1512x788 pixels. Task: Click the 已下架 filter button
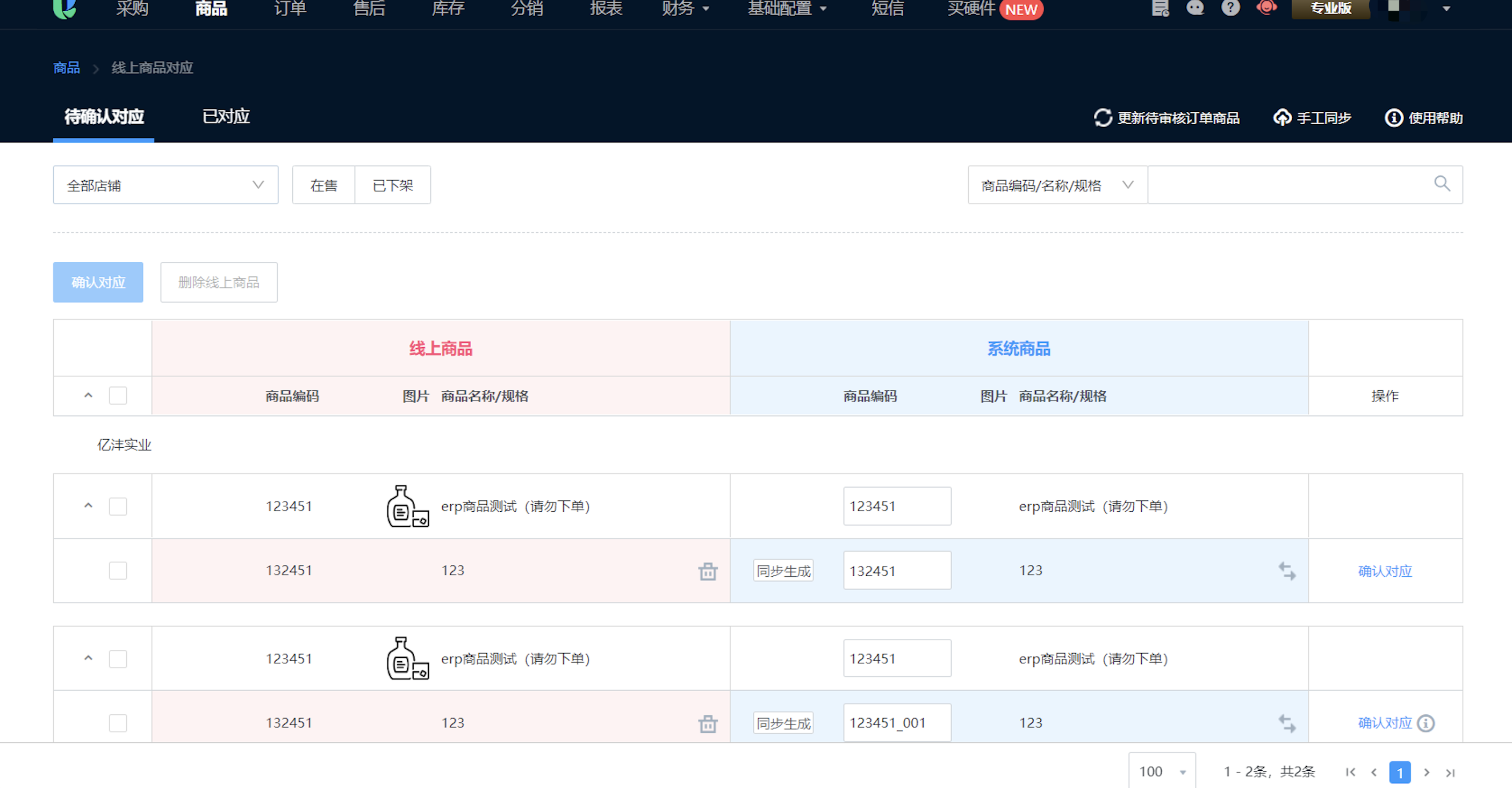(393, 185)
